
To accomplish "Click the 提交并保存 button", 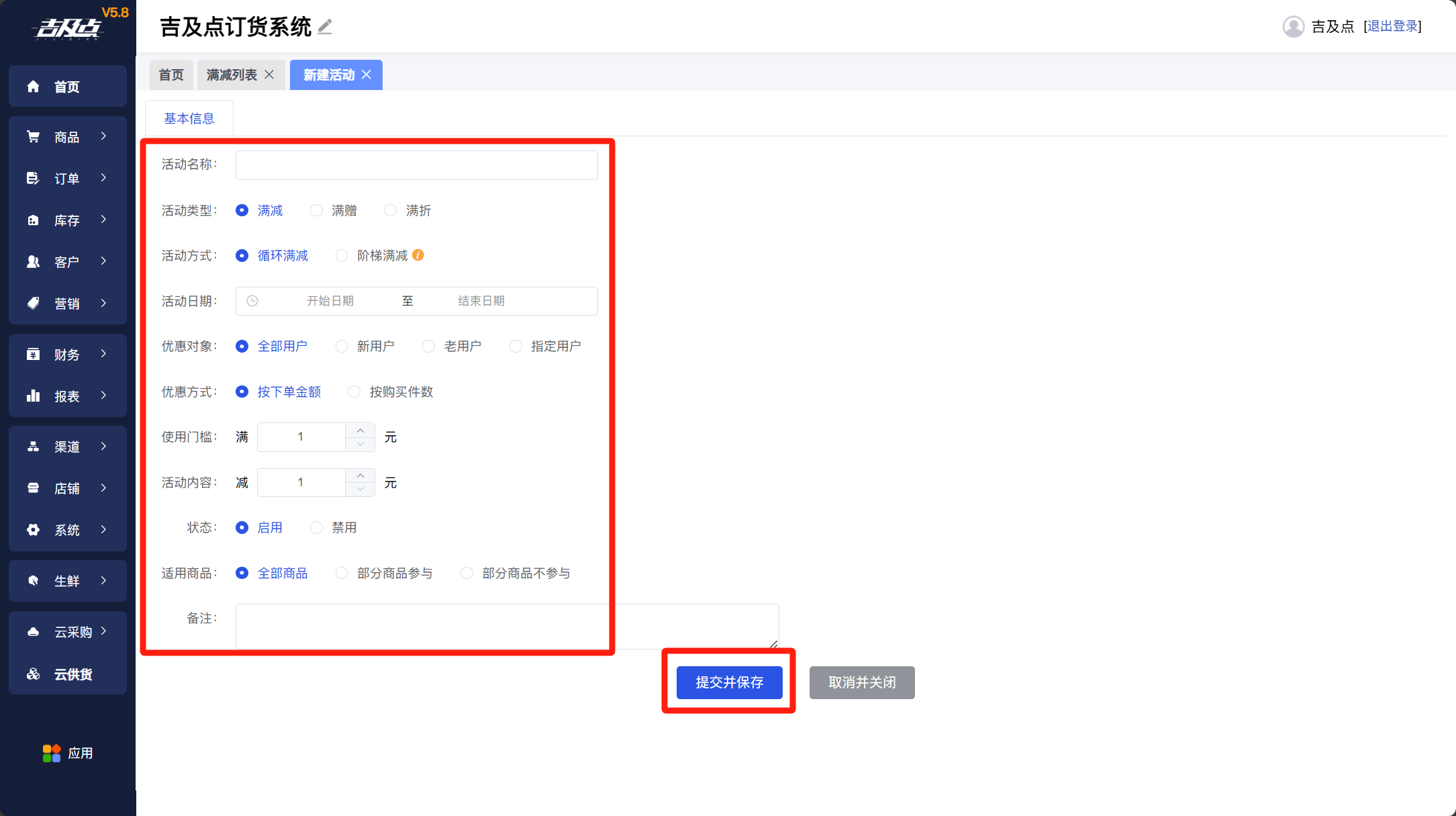I will click(729, 682).
